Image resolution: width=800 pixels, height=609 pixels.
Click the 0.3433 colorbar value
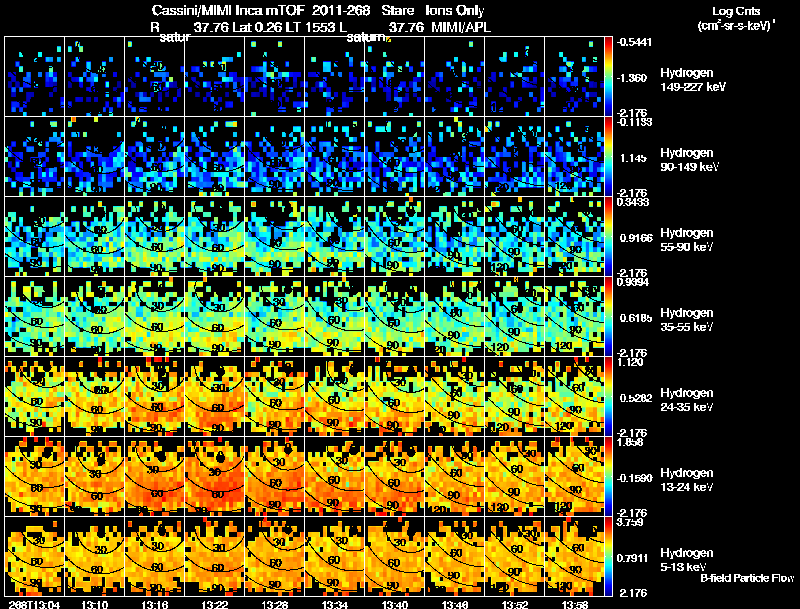pos(633,202)
